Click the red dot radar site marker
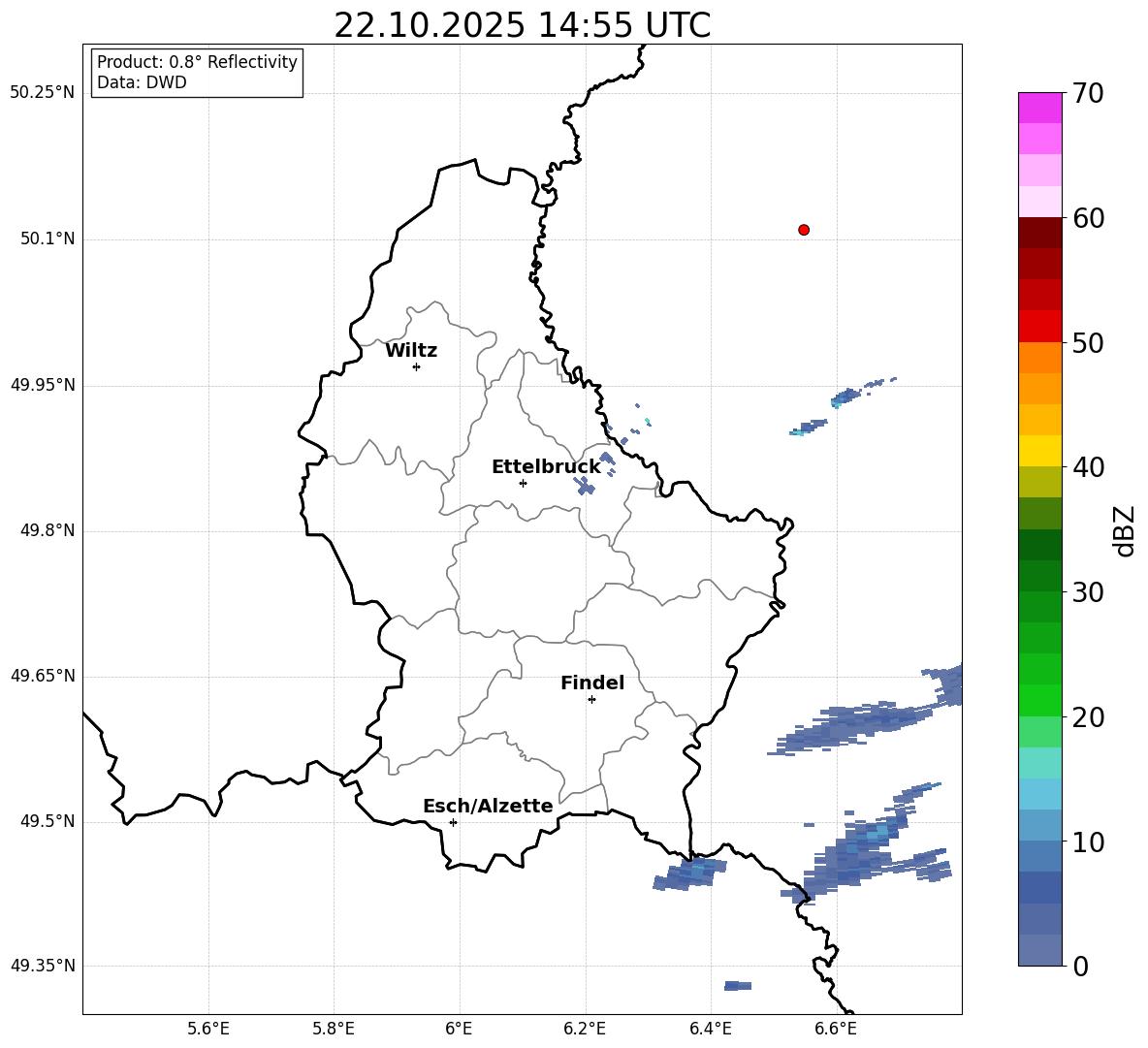The height and width of the screenshot is (1048, 1148). coord(803,230)
